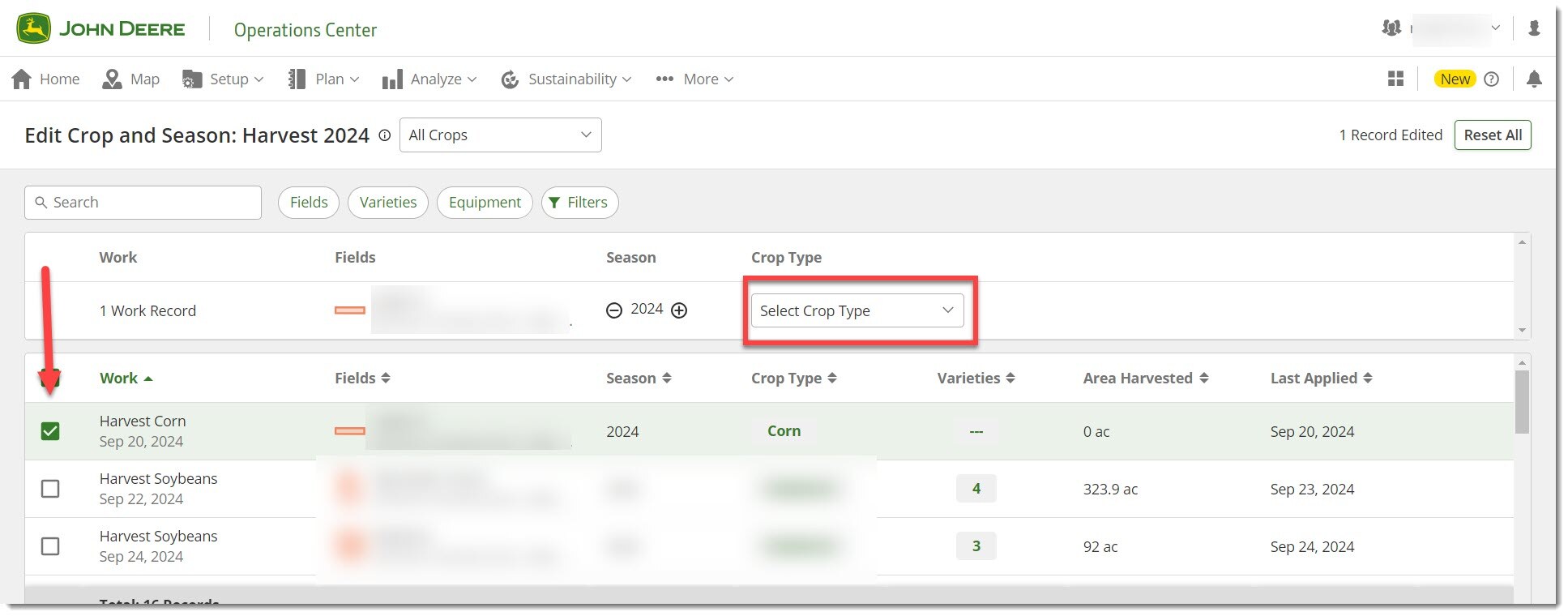Check the Harvest Soybeans Sep 22 checkbox

[50, 489]
